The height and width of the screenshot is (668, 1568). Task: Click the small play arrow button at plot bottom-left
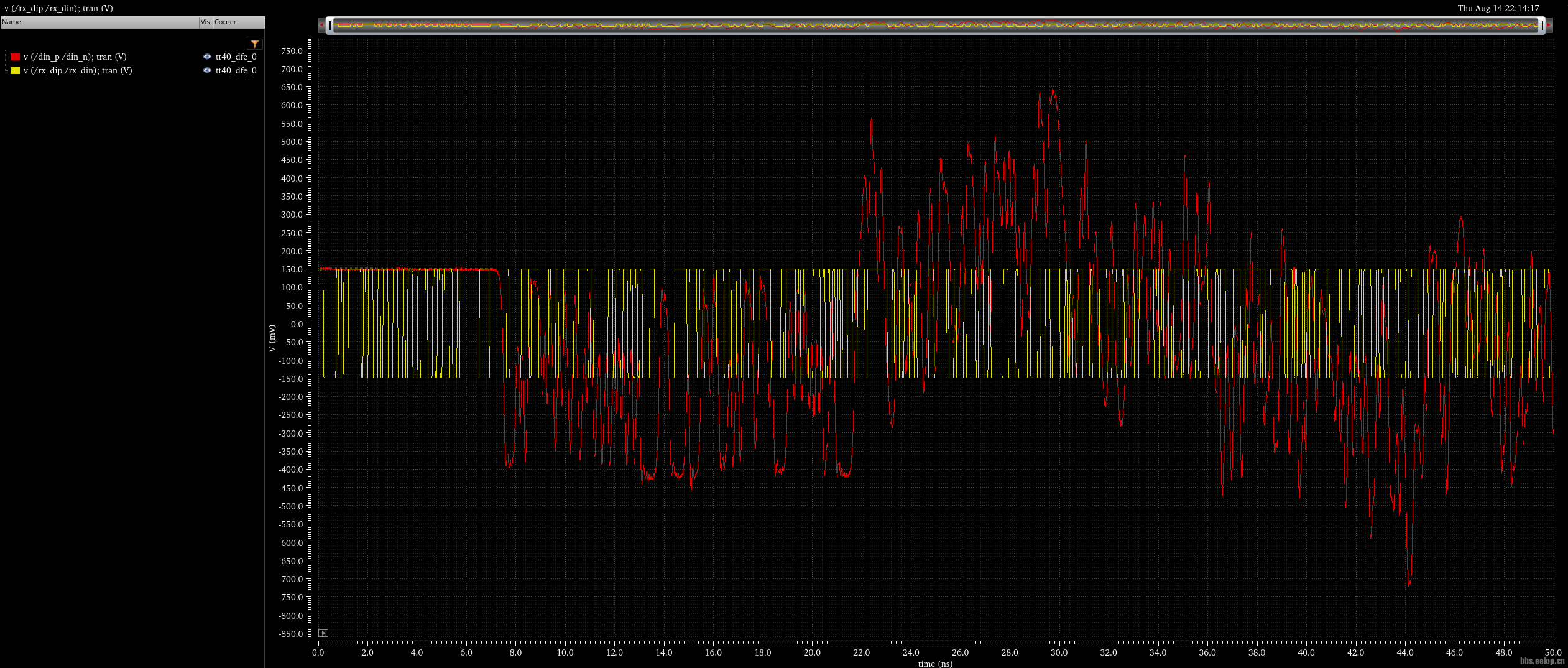click(x=323, y=633)
